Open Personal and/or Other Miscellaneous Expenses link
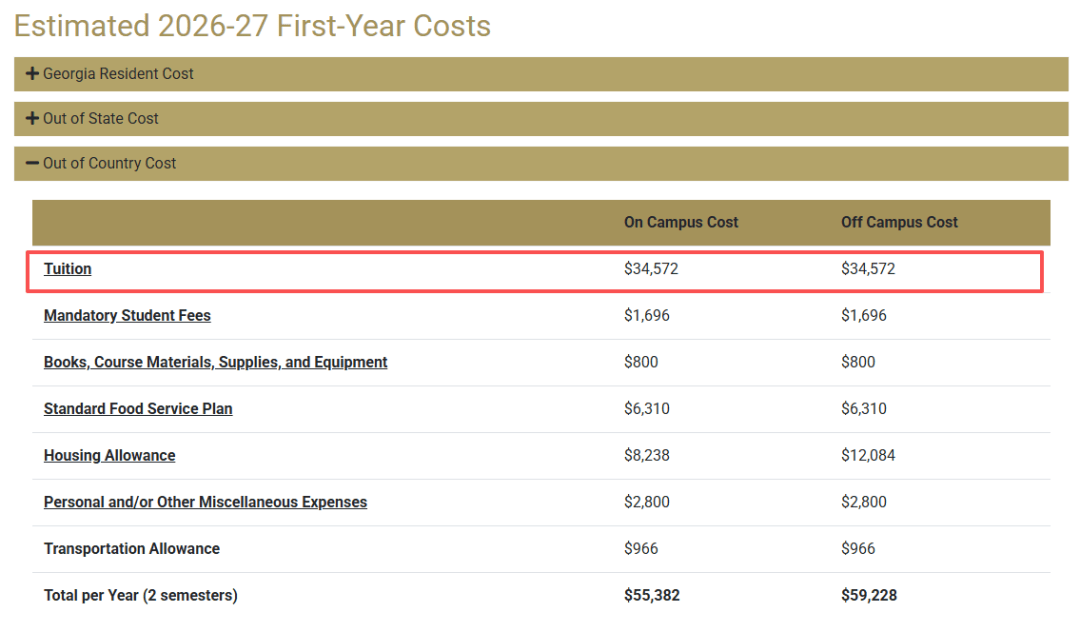Image resolution: width=1080 pixels, height=632 pixels. point(205,502)
